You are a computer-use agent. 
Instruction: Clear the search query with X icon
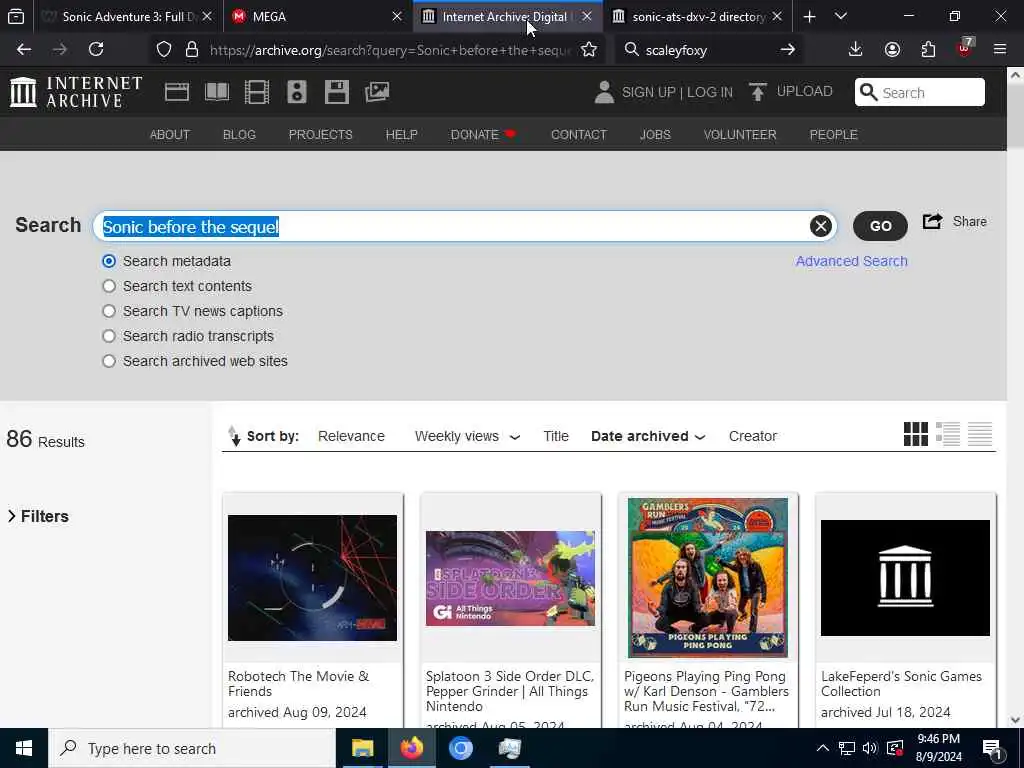click(821, 226)
